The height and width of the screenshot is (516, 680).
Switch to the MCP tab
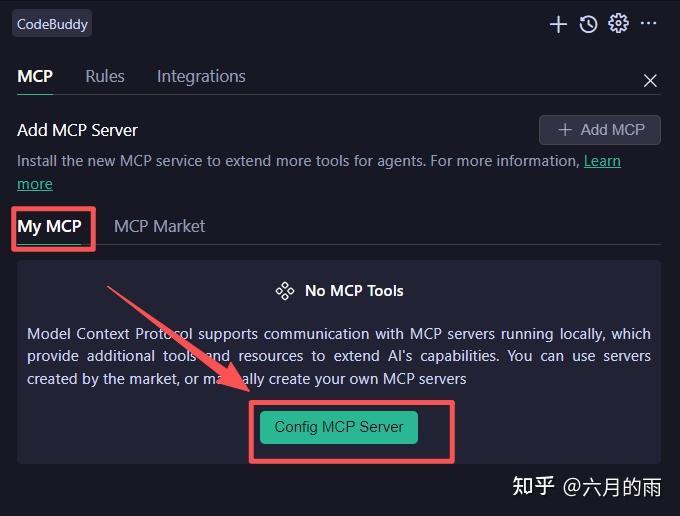pyautogui.click(x=35, y=77)
